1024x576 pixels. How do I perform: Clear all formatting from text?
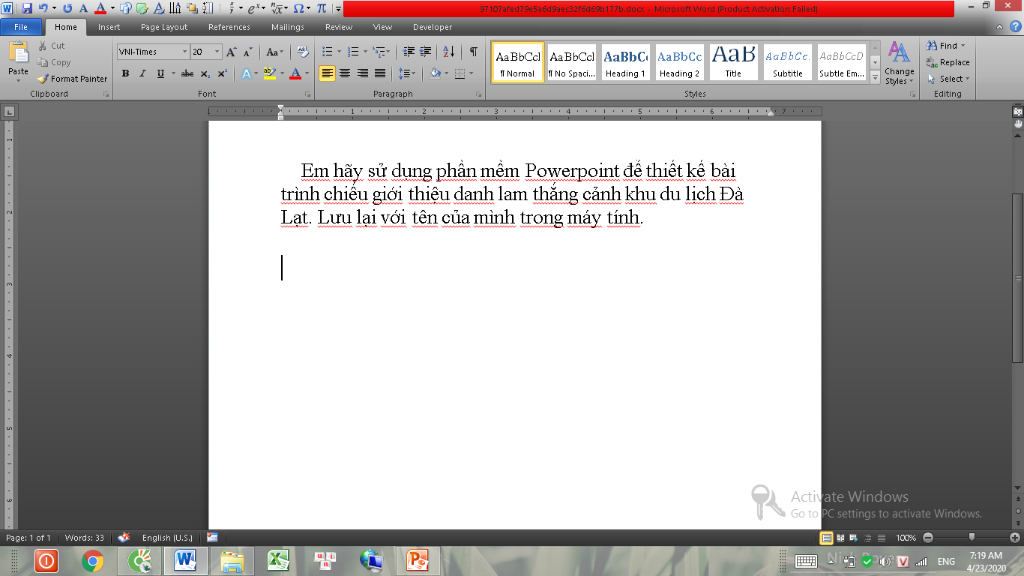(302, 52)
